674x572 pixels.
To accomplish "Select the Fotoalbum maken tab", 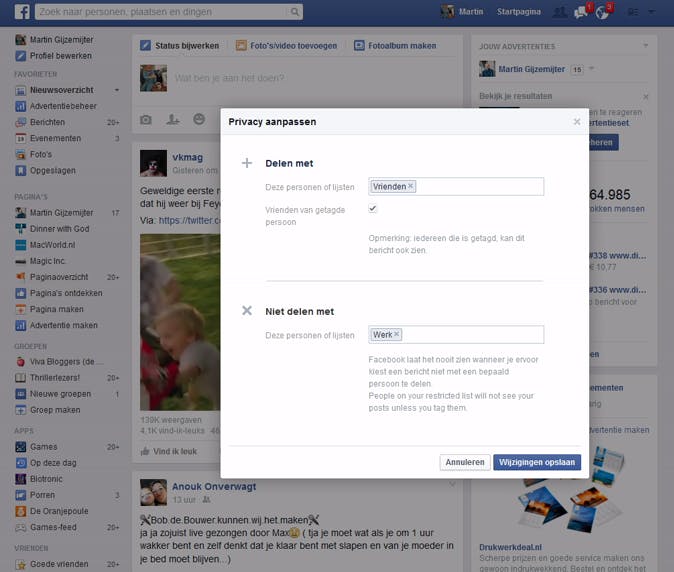I will [395, 46].
